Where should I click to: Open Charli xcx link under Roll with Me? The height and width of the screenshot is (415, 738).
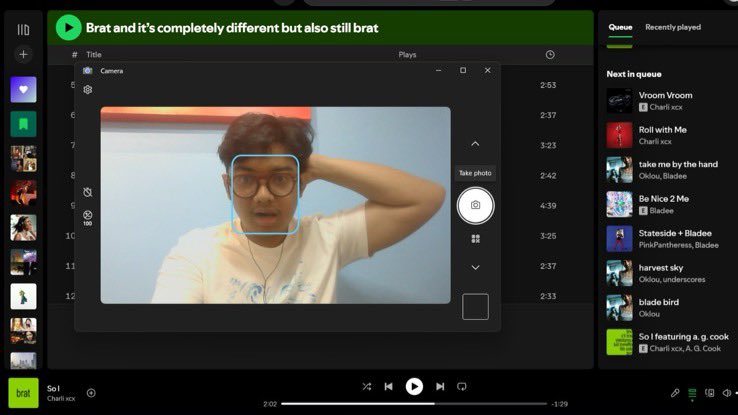(x=655, y=142)
